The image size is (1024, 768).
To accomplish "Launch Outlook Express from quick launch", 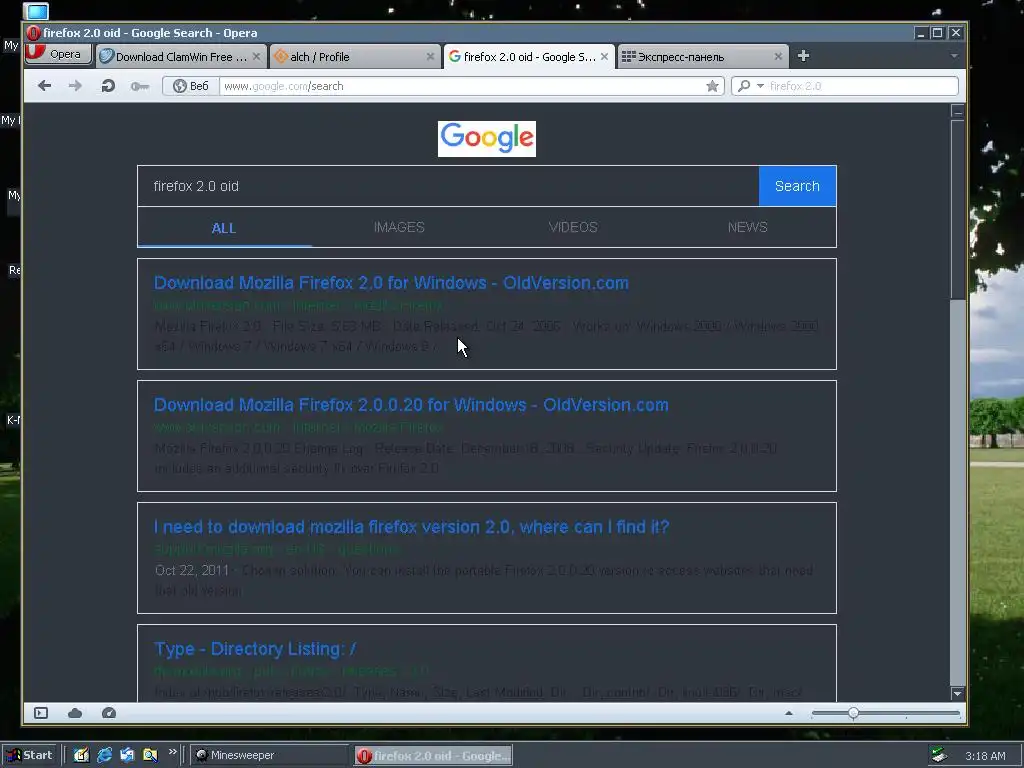I will [x=127, y=755].
